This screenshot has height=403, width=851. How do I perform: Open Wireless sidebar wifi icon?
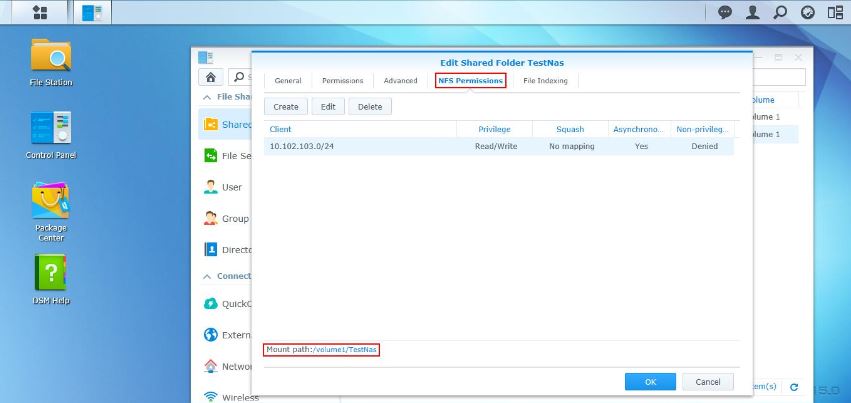pos(211,397)
